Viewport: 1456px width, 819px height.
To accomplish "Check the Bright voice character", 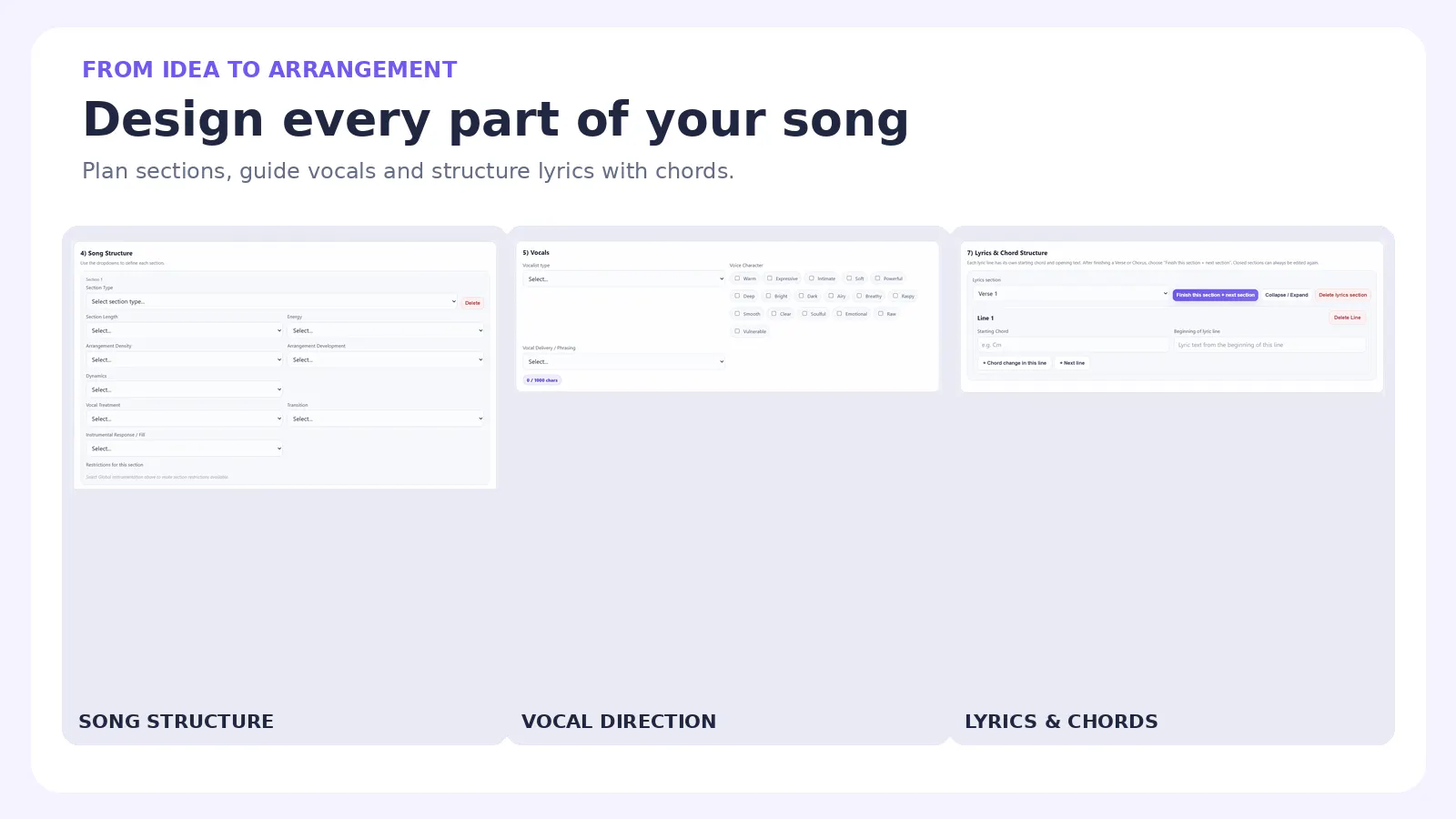I will click(769, 296).
